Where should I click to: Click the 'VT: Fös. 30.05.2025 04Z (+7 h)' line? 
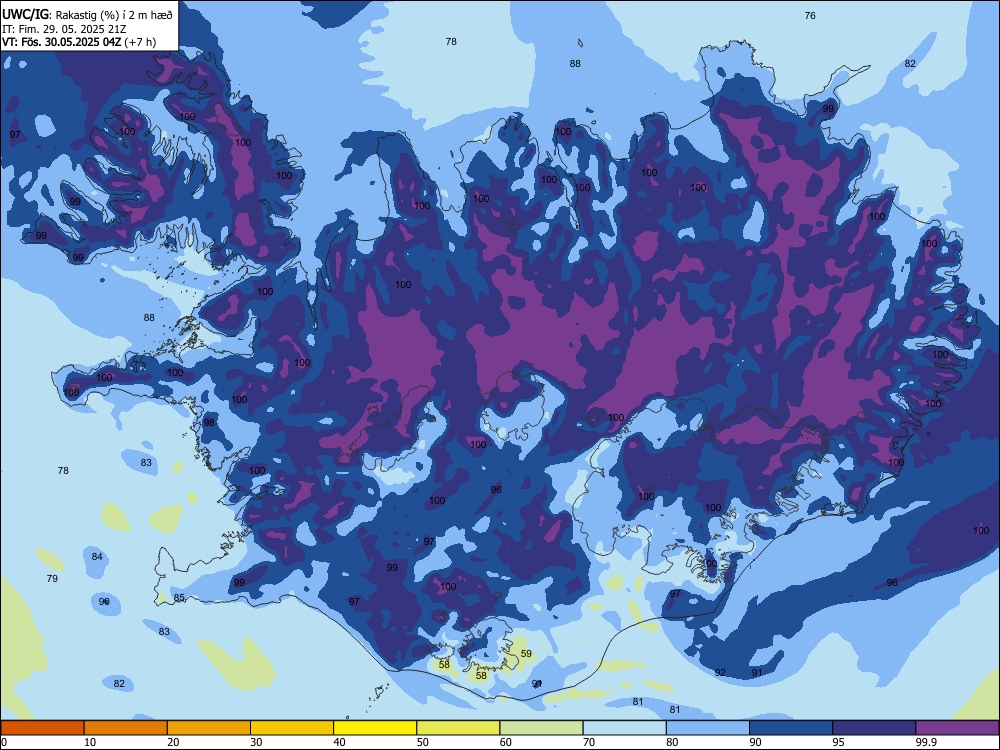(78, 42)
